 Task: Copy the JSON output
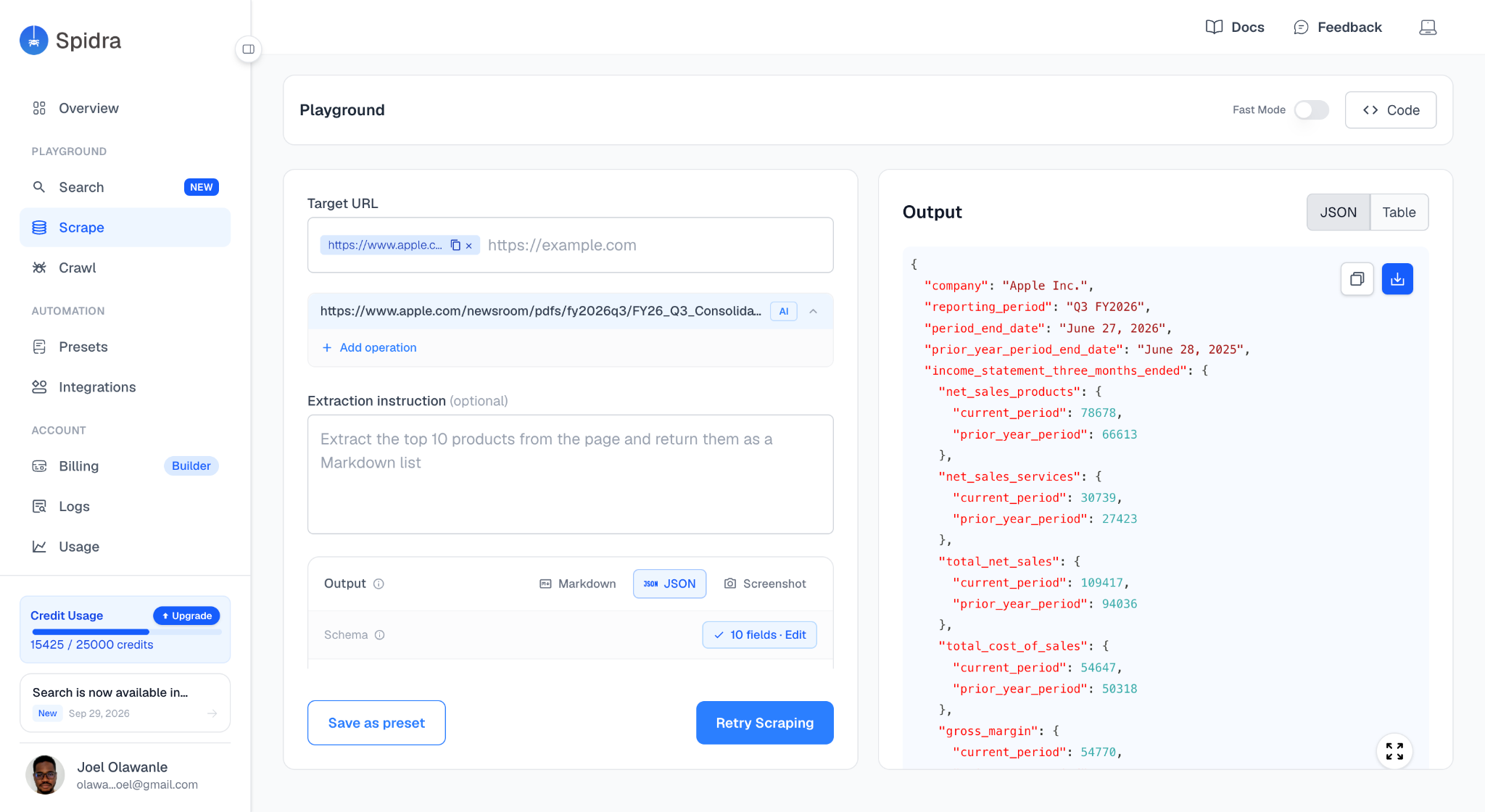coord(1357,279)
